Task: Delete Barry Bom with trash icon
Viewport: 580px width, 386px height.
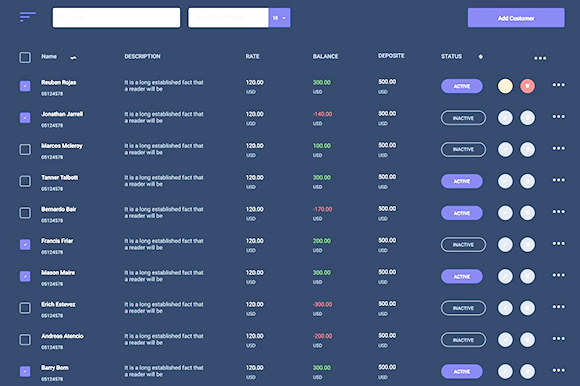Action: coord(527,372)
